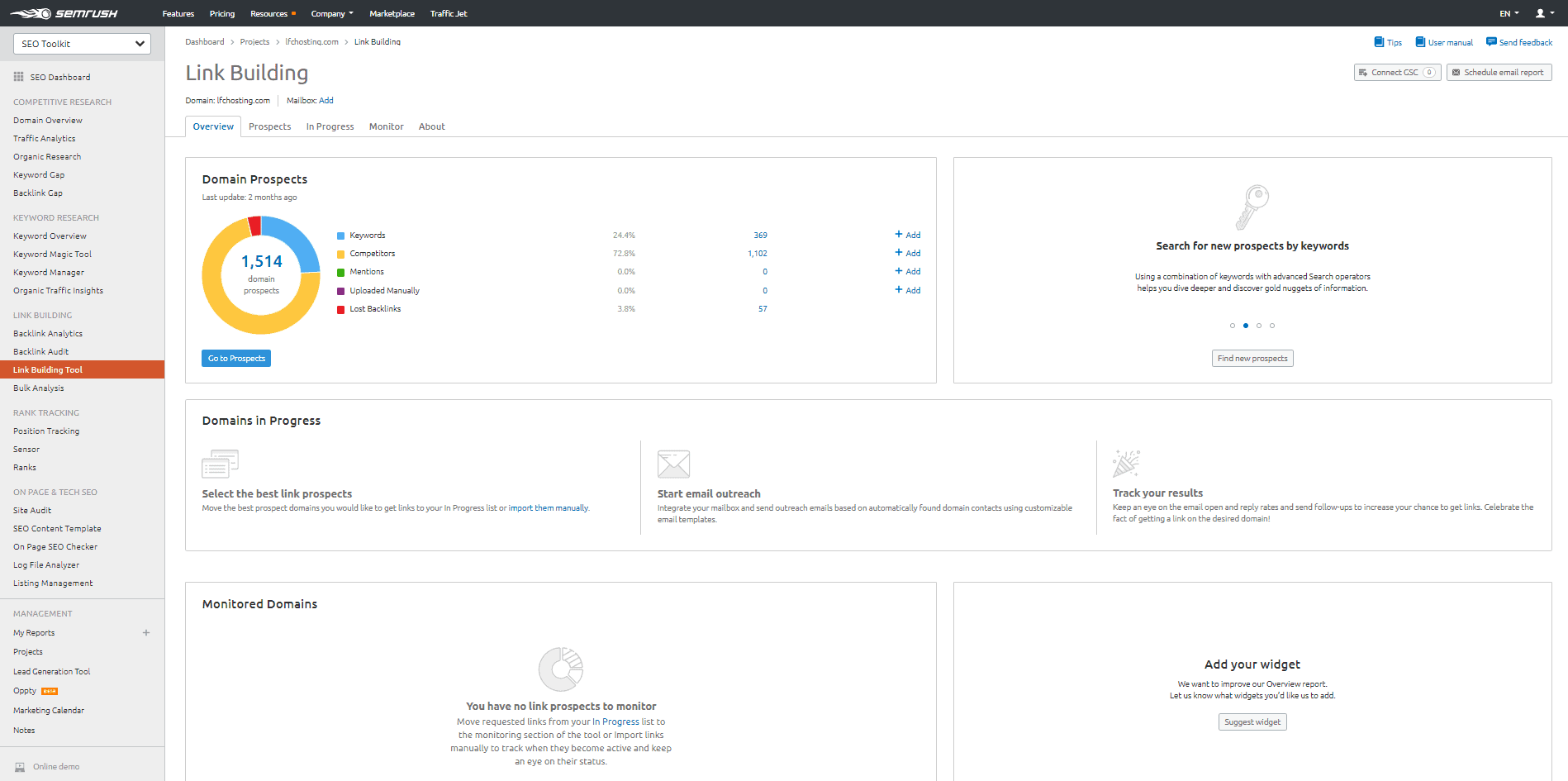Click the plus icon in Competitors row

coord(899,253)
